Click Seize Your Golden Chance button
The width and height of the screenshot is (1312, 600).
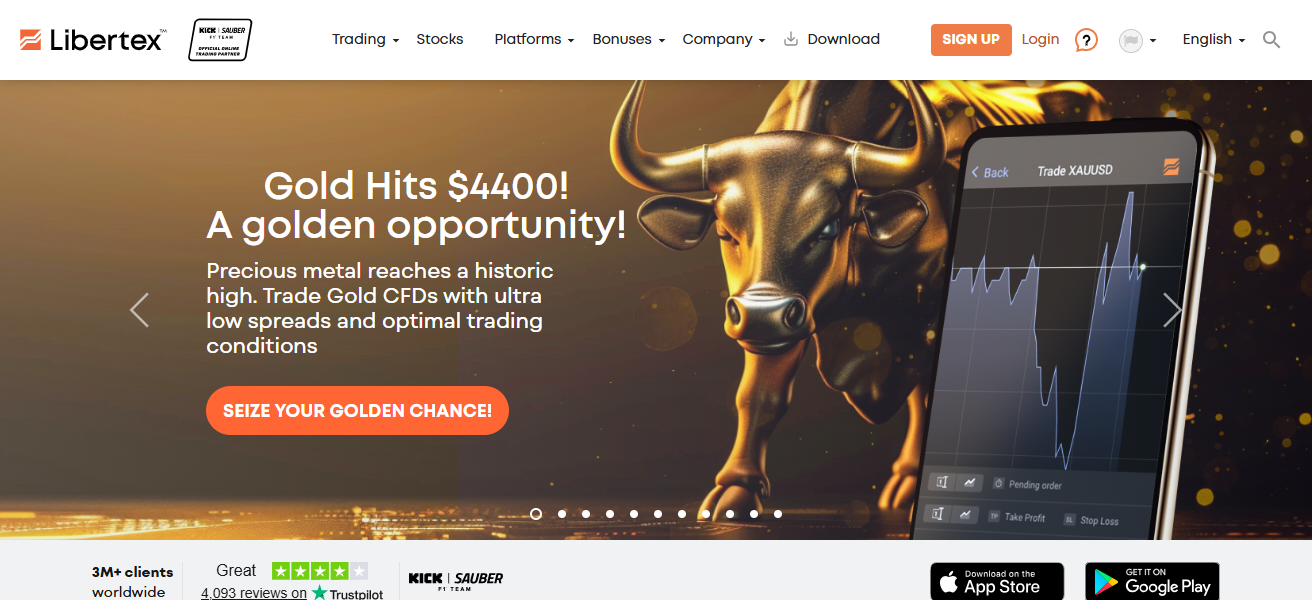(x=357, y=411)
